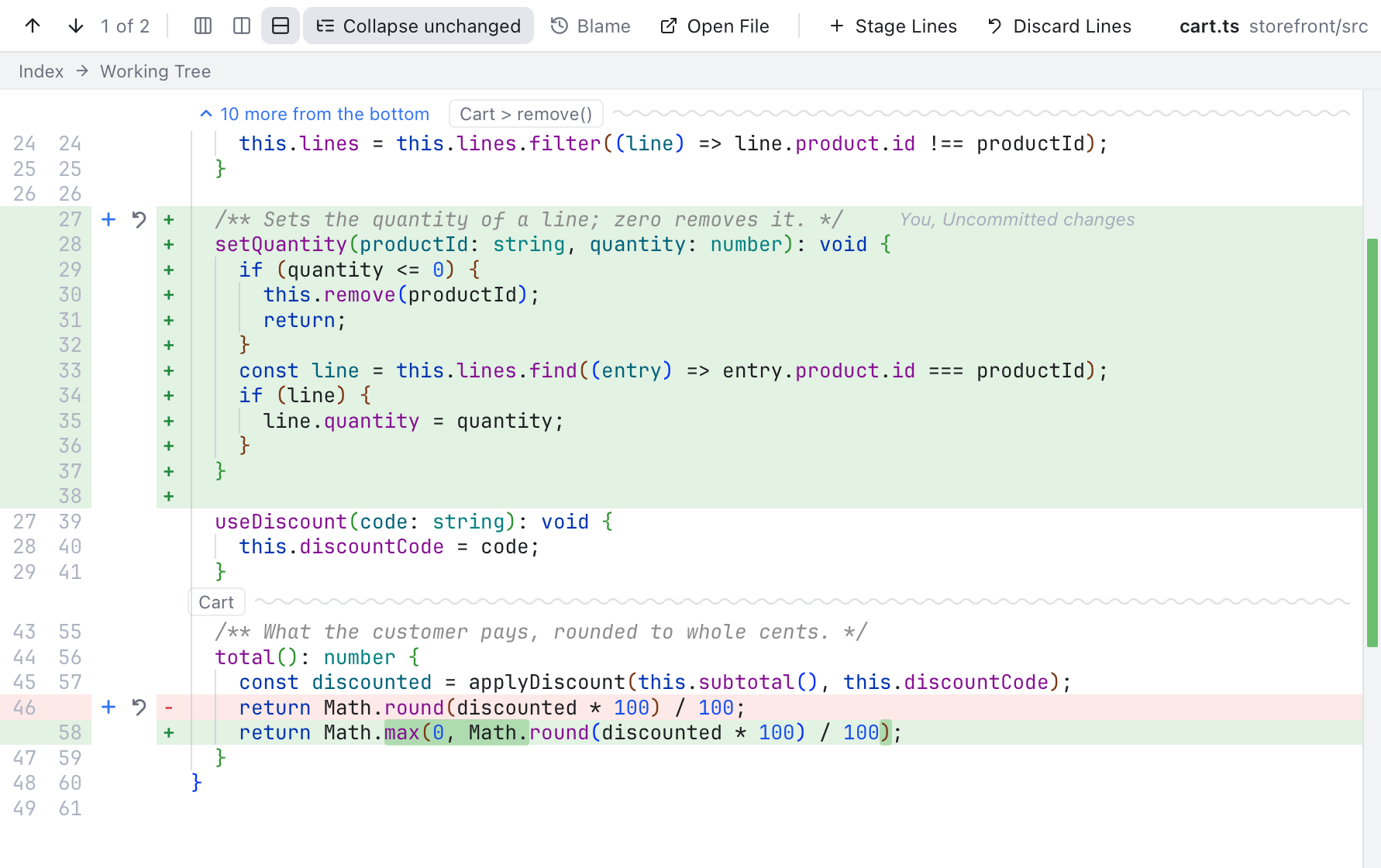The image size is (1381, 868).
Task: Click the 1 of 2 change counter
Action: (x=125, y=26)
